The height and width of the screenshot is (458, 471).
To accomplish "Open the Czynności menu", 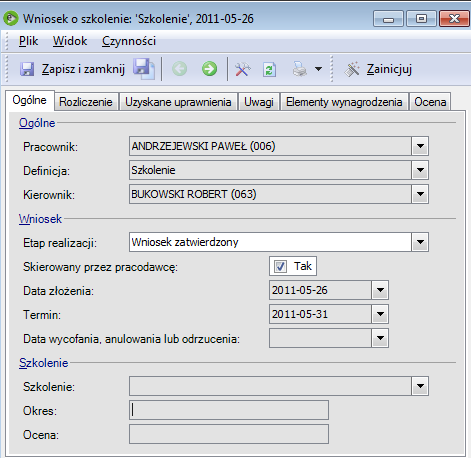I will pyautogui.click(x=129, y=41).
